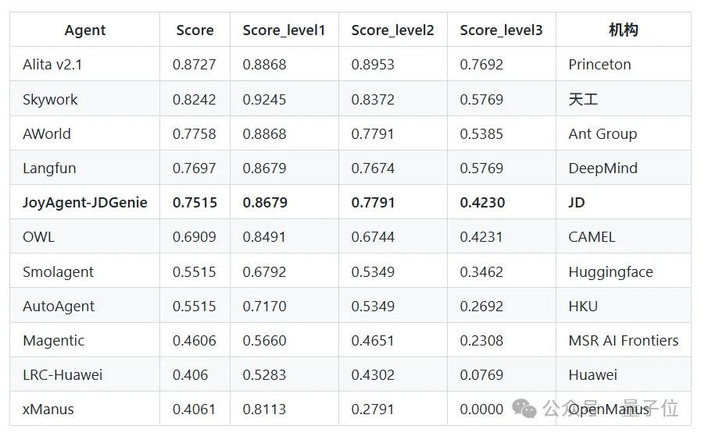Click "0.5515" in the Smolagent row
This screenshot has width=701, height=436.
pos(194,272)
